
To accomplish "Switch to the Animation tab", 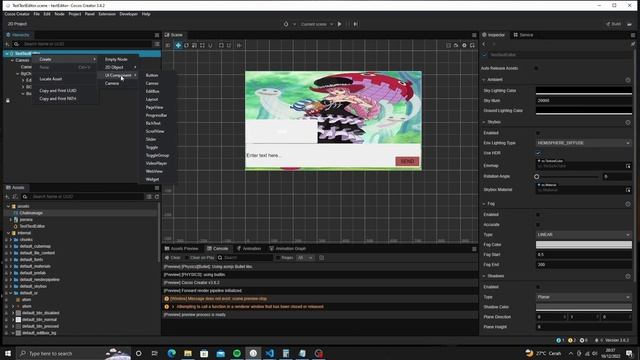I will tap(249, 249).
